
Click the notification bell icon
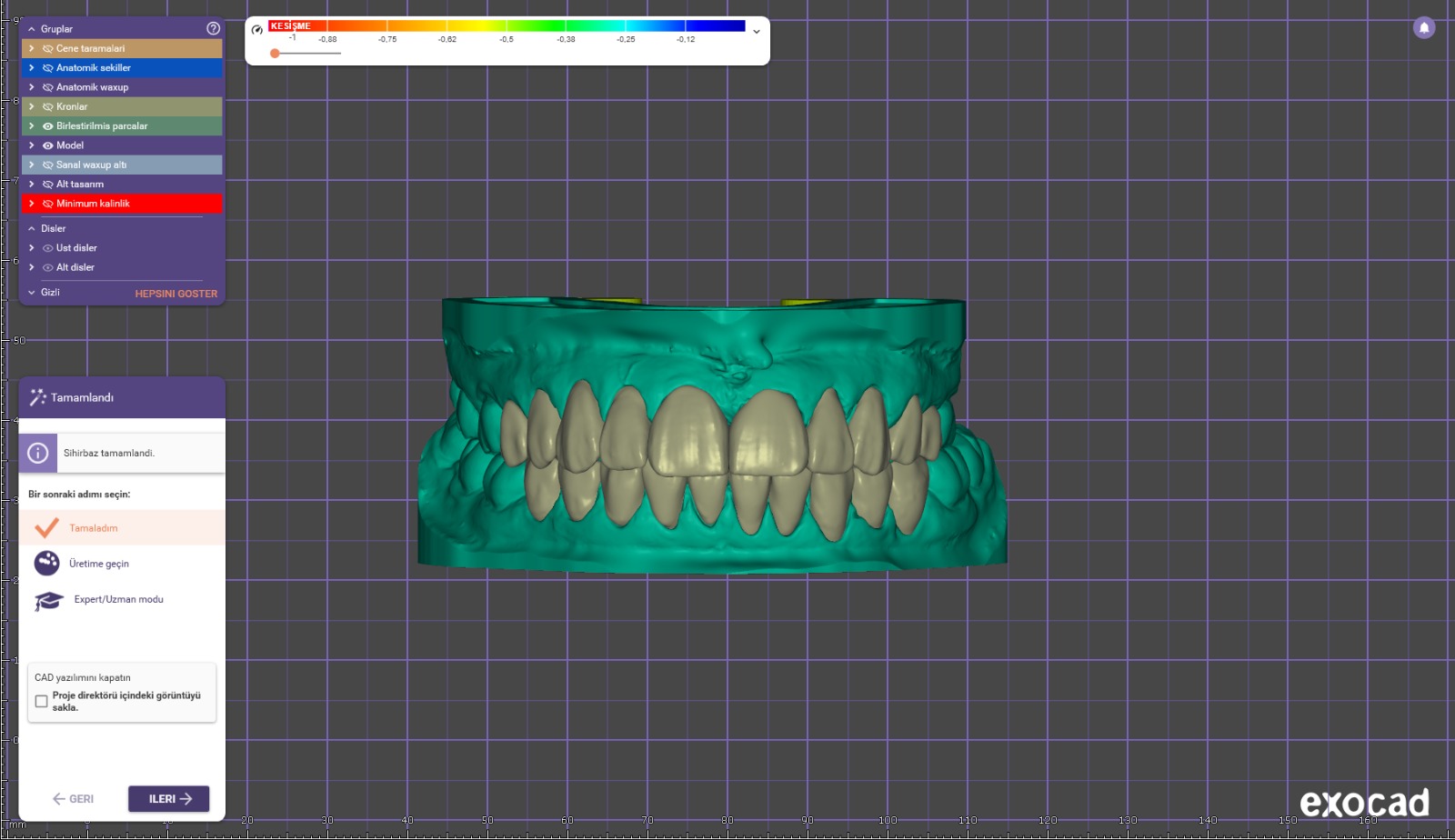tap(1424, 28)
